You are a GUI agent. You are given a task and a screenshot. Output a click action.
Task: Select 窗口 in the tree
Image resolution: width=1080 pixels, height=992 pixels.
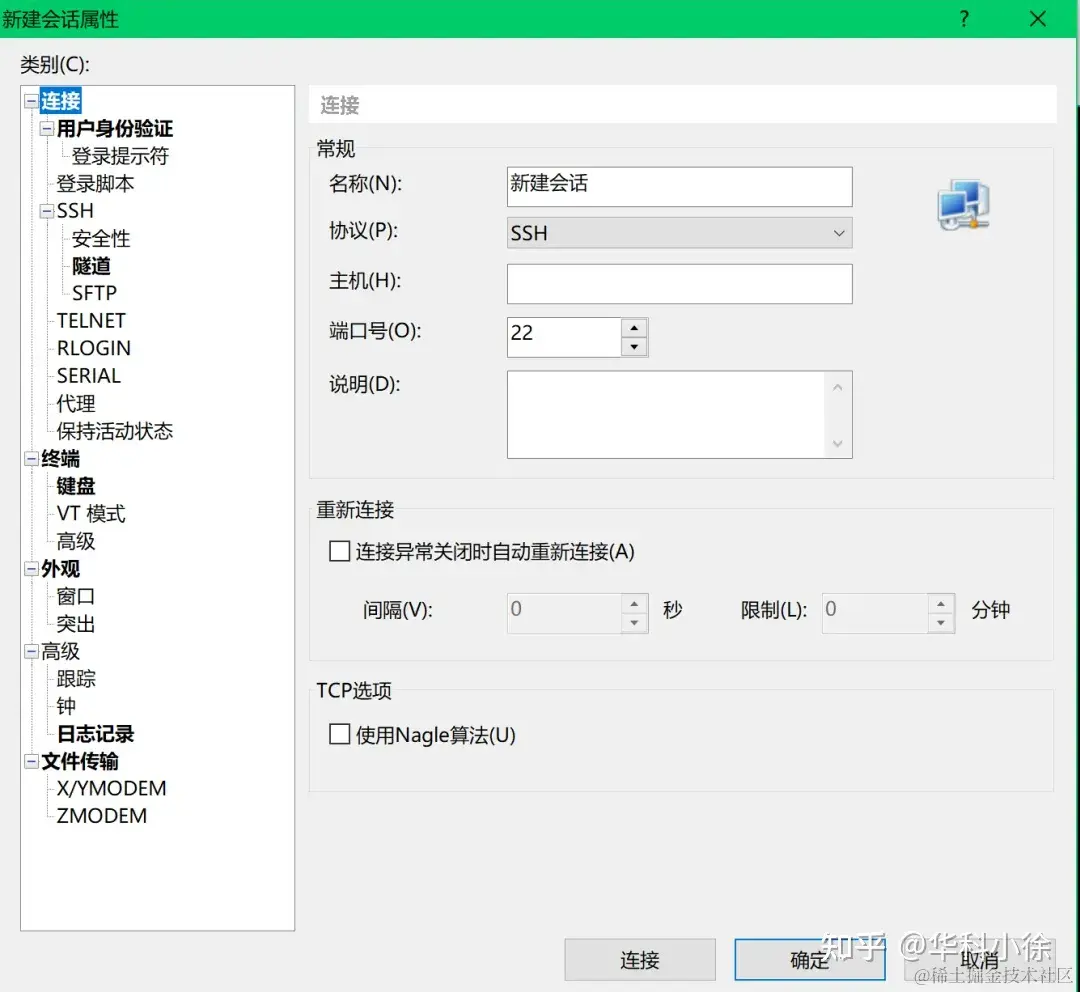click(x=76, y=597)
